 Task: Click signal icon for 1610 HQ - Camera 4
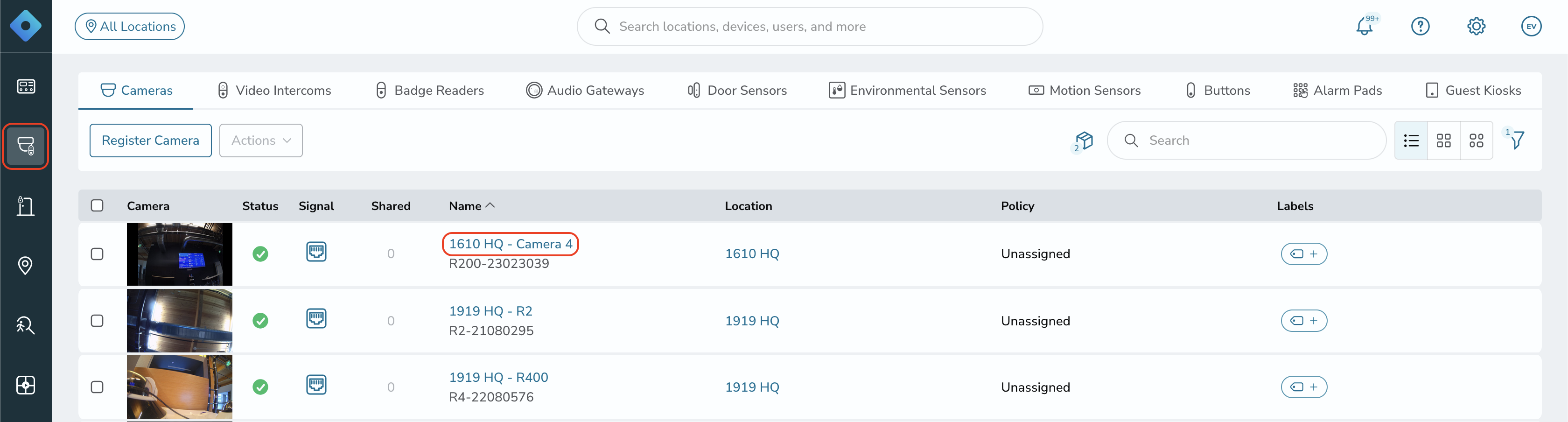(316, 252)
